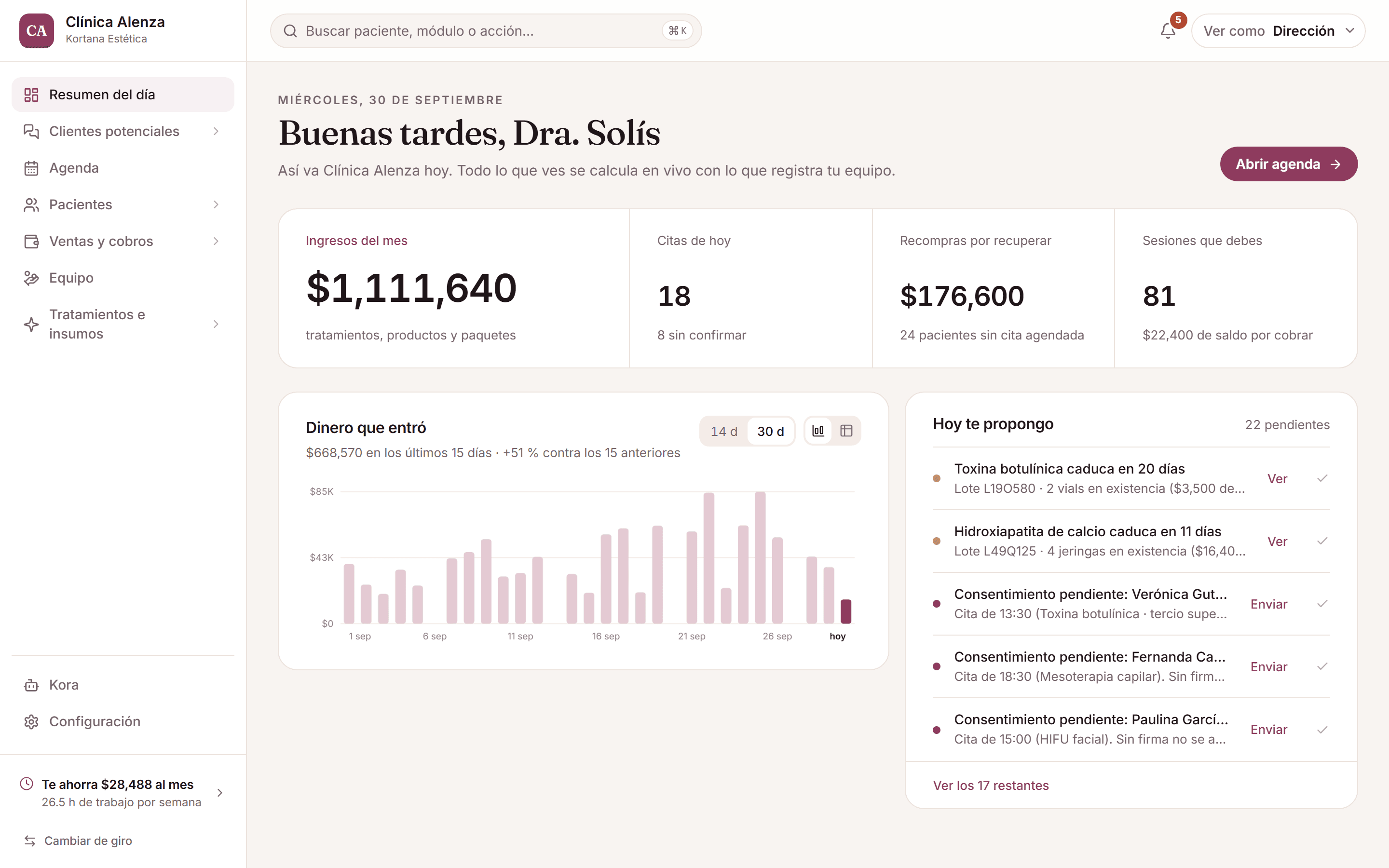Viewport: 1389px width, 868px height.
Task: Expand Clientes potenciales chevron
Action: [216, 132]
